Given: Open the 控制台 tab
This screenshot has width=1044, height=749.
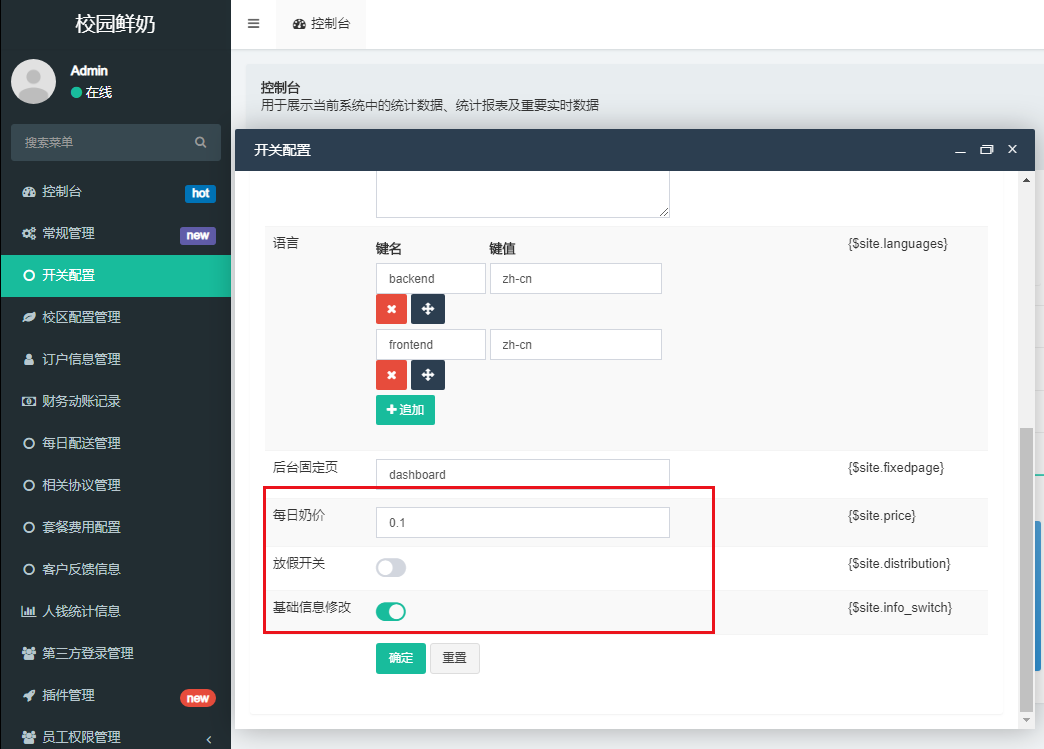Looking at the screenshot, I should (x=321, y=24).
